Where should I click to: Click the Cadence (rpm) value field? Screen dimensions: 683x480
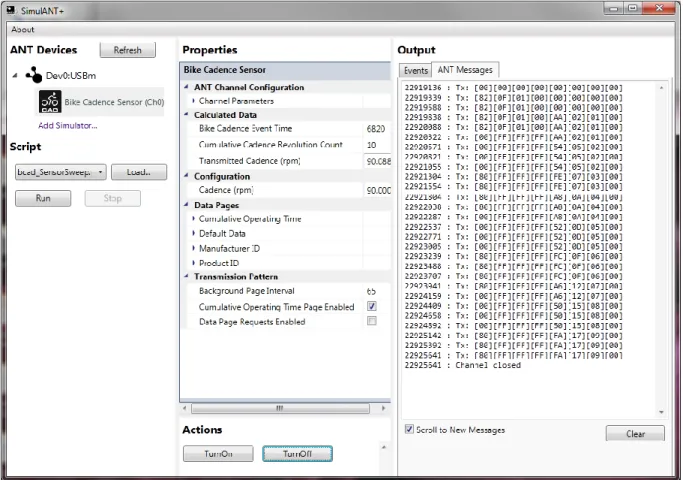point(378,190)
